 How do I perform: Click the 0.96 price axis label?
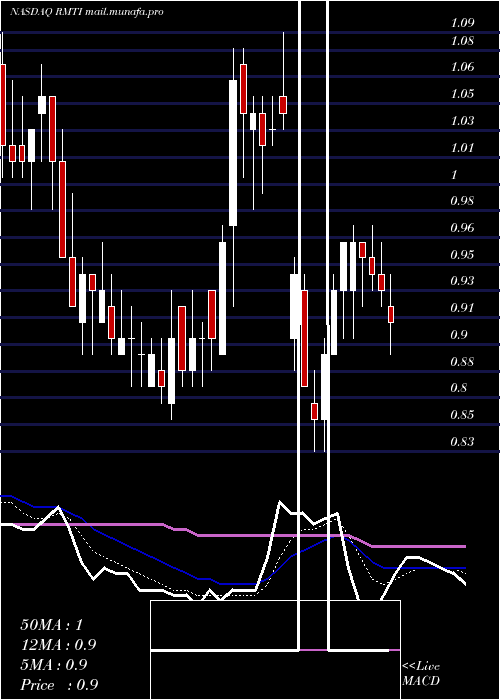pos(462,228)
